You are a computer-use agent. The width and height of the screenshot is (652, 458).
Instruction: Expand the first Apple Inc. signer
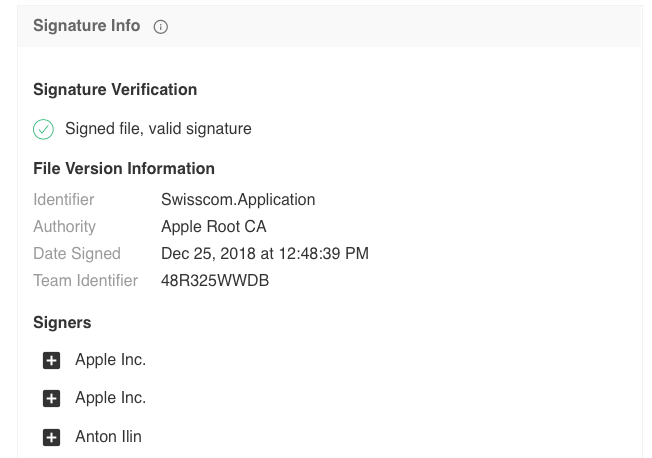tap(52, 360)
